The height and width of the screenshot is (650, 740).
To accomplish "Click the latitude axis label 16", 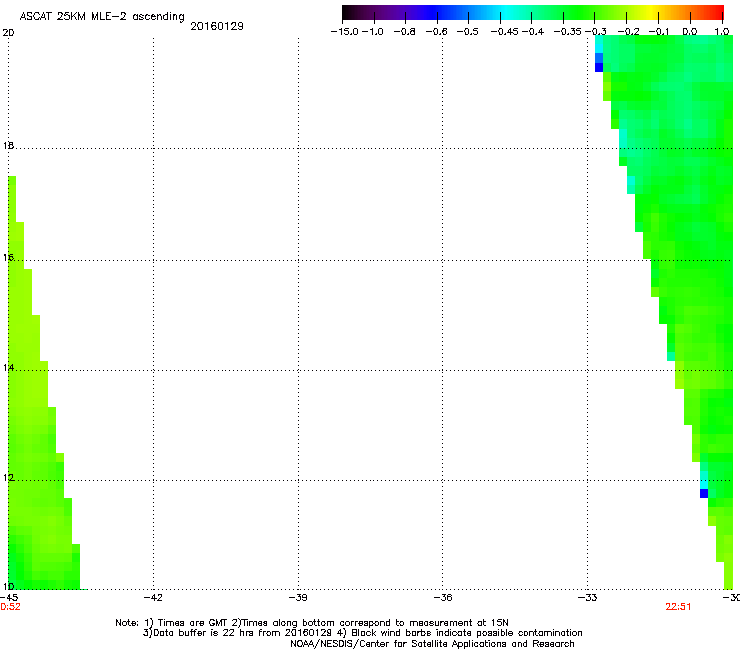I will tap(8, 258).
